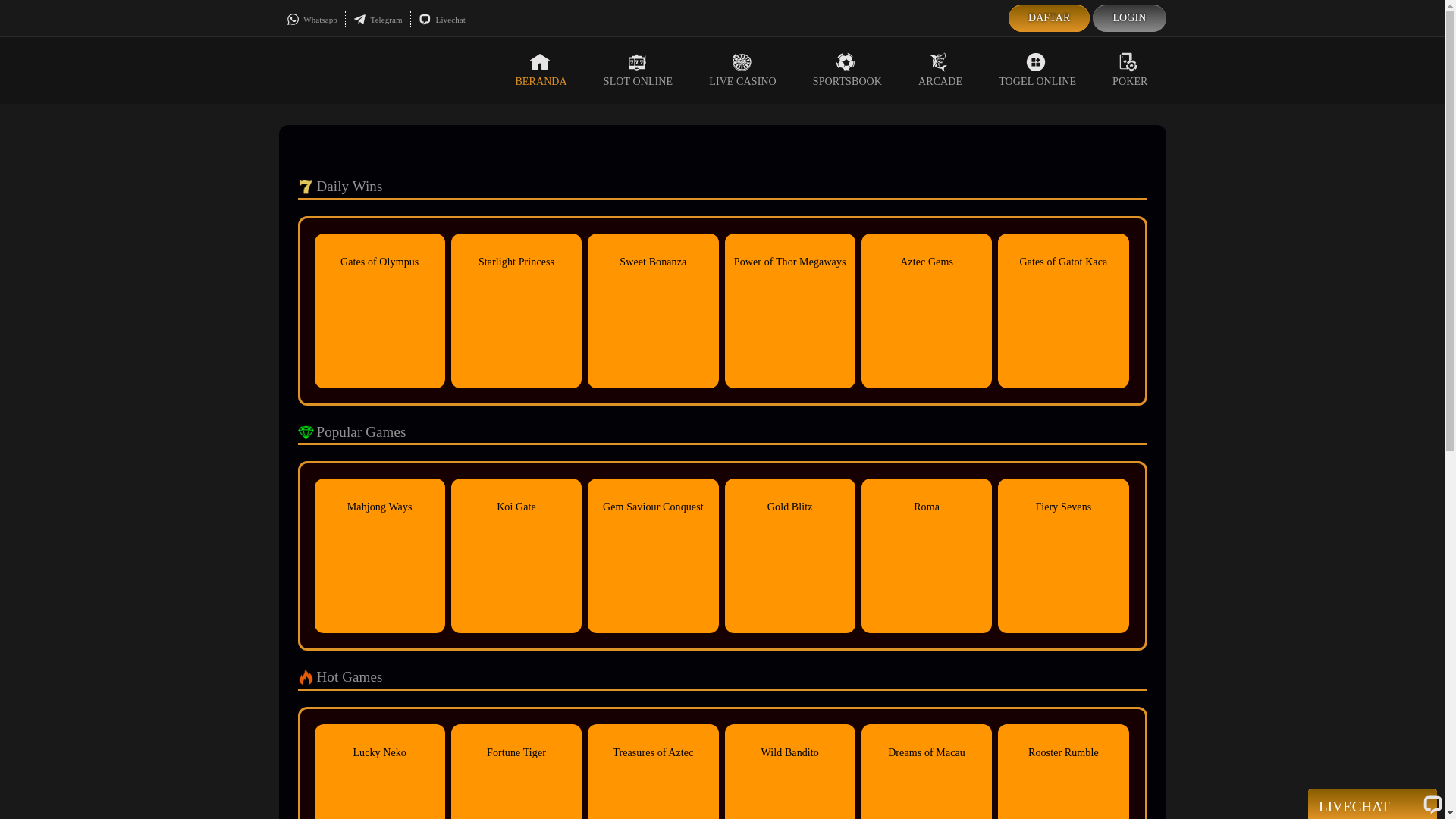Viewport: 1456px width, 819px height.
Task: Open the Telegram contact icon
Action: [x=359, y=20]
